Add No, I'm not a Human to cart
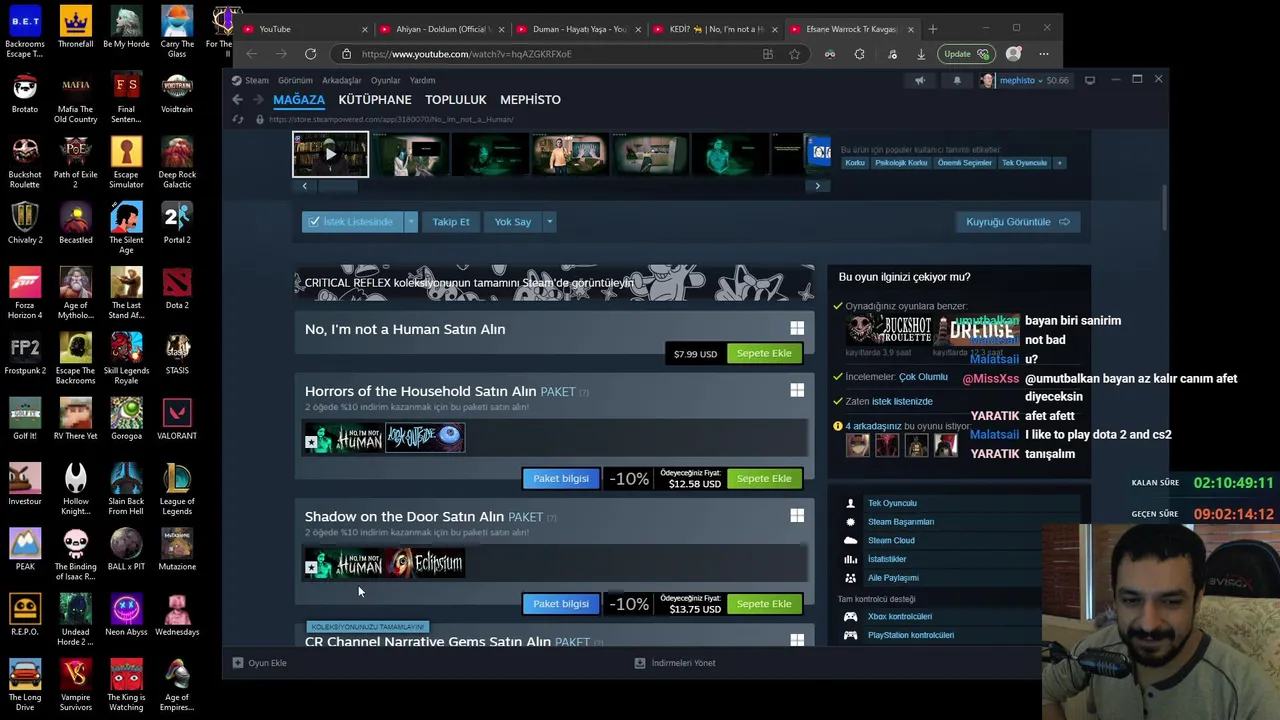The height and width of the screenshot is (720, 1280). (x=764, y=353)
